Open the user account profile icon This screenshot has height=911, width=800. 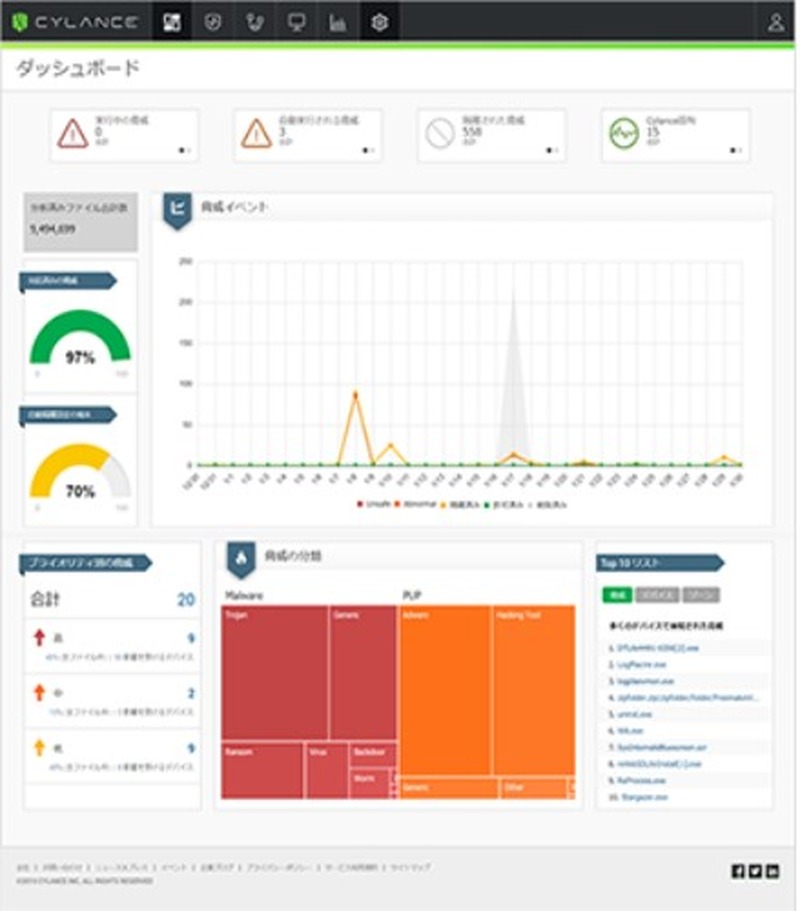(776, 23)
